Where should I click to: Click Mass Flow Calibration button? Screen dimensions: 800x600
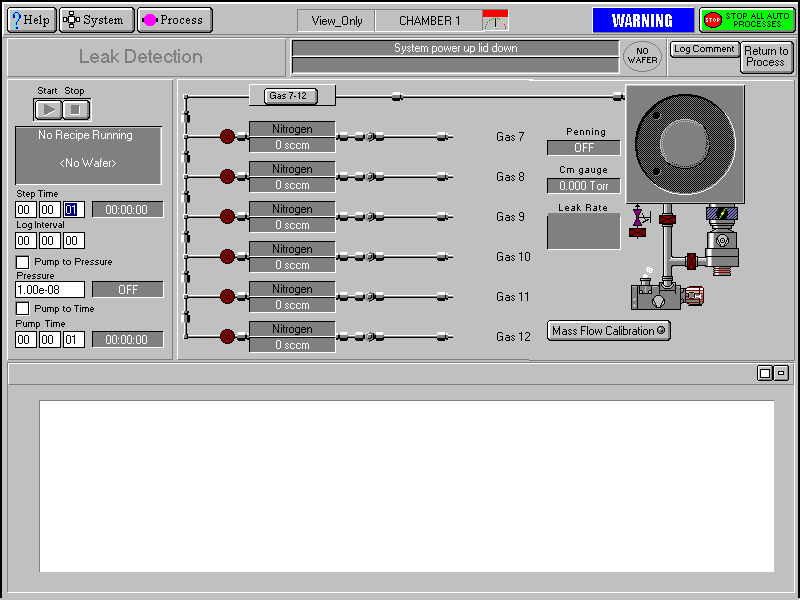608,331
